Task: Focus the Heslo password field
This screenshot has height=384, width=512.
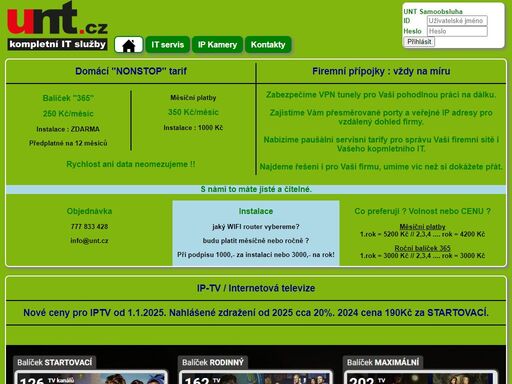Action: coord(457,31)
